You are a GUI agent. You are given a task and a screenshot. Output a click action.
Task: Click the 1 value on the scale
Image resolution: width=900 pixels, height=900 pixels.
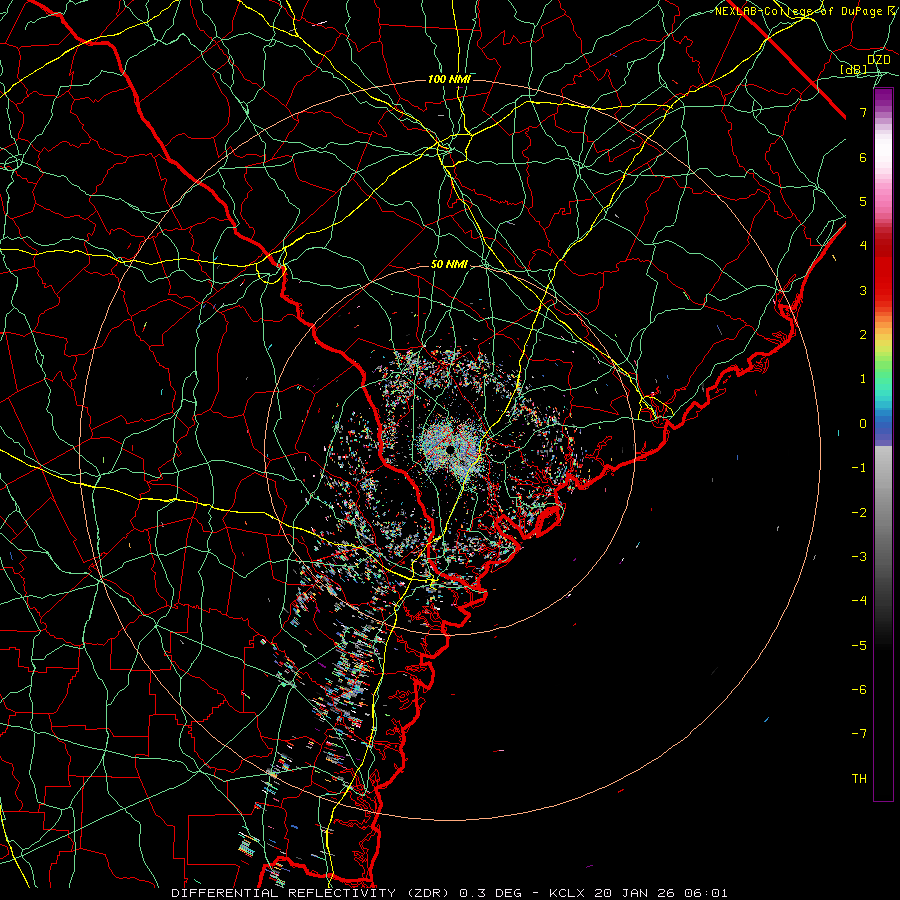coord(863,379)
